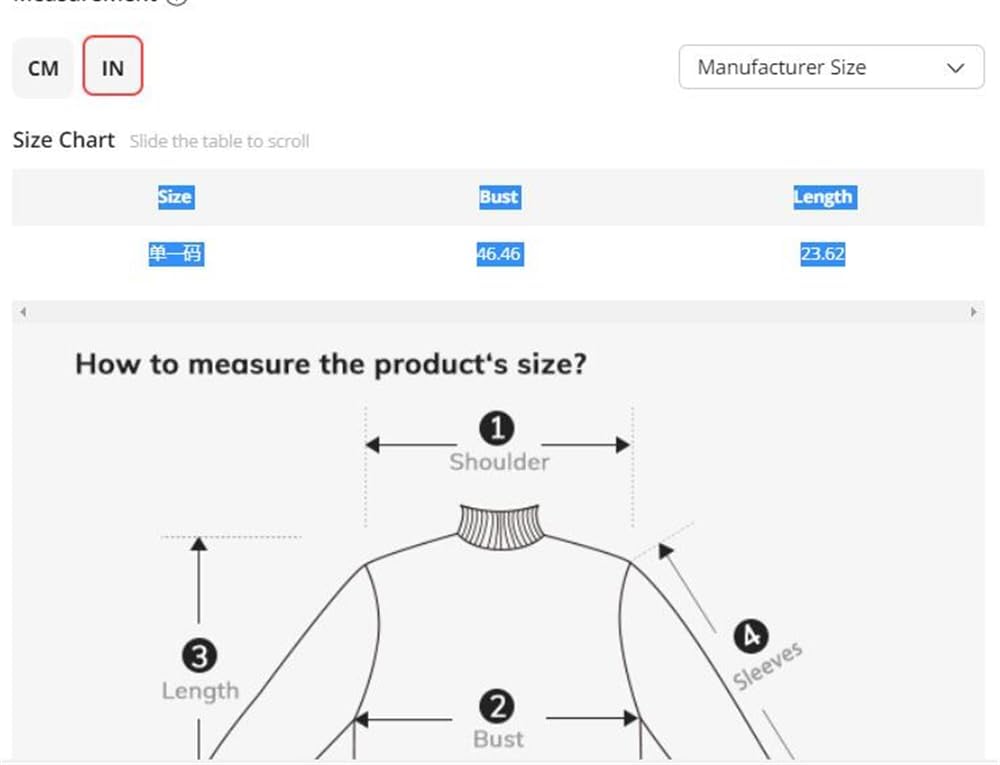The image size is (1000, 765).
Task: Click the 46.46 bust value cell
Action: 498,254
